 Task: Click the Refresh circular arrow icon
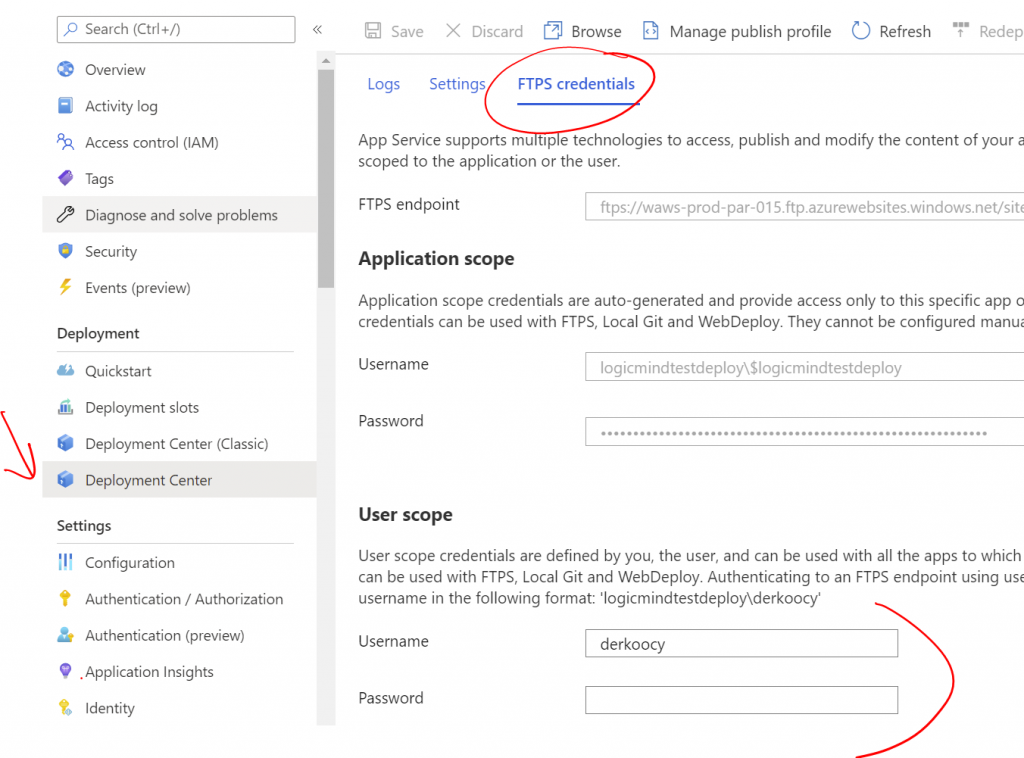[x=861, y=31]
